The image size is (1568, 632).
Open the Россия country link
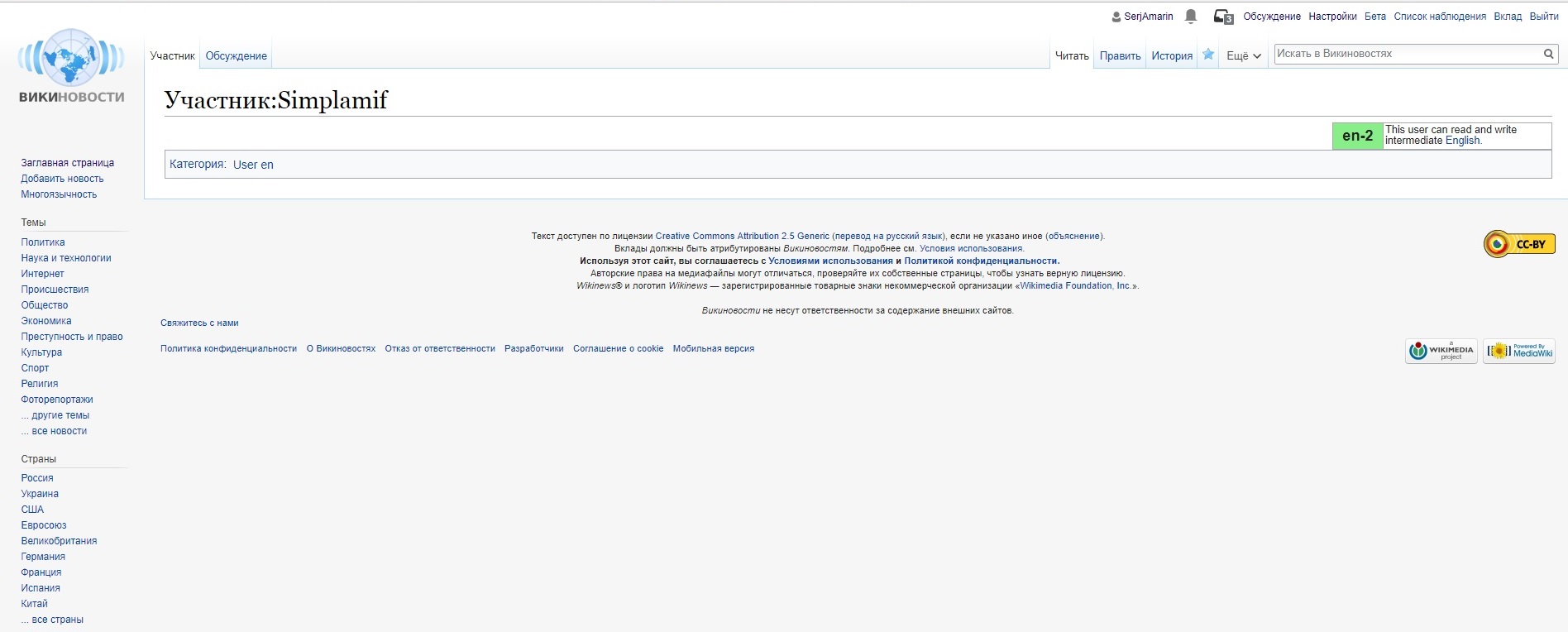pyautogui.click(x=37, y=478)
